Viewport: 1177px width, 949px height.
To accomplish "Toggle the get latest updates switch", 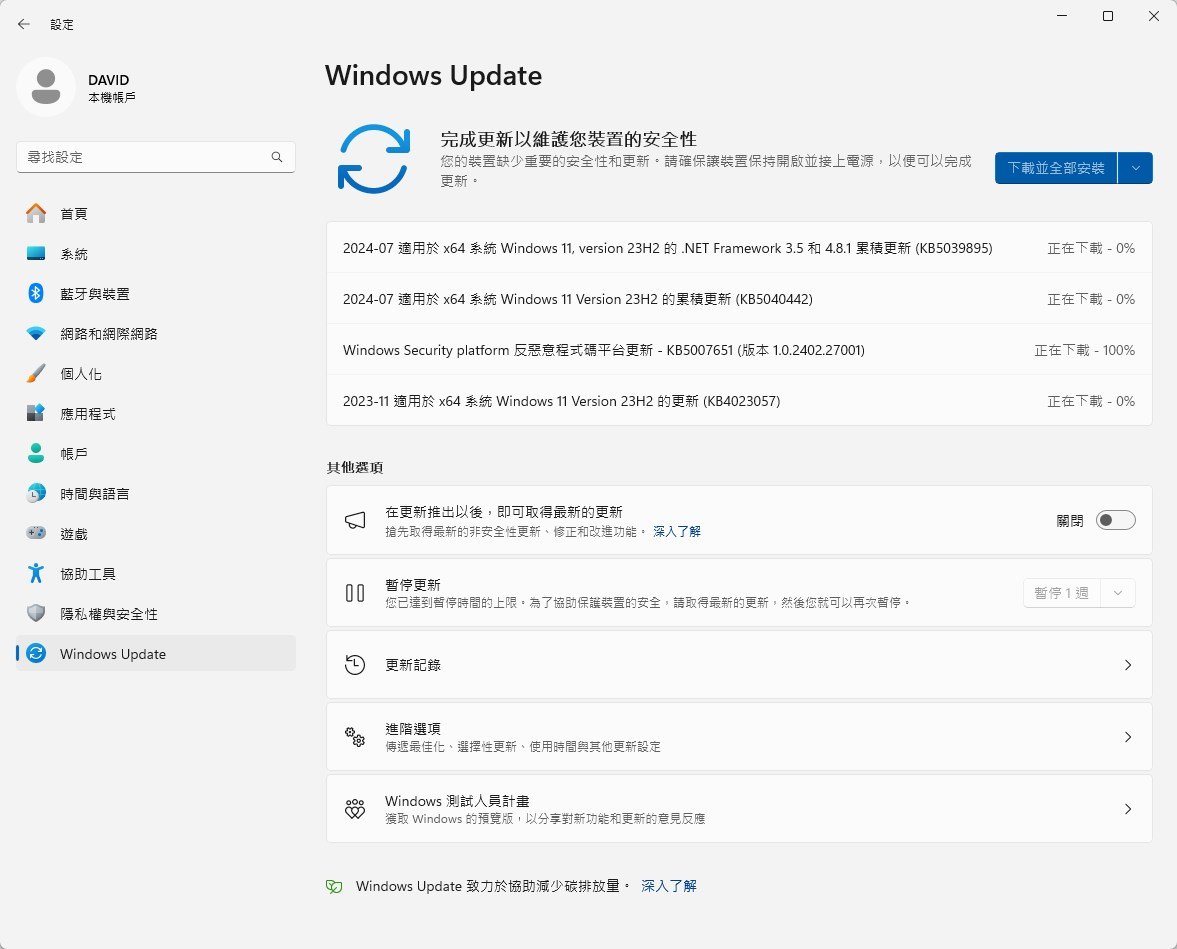I will 1115,520.
